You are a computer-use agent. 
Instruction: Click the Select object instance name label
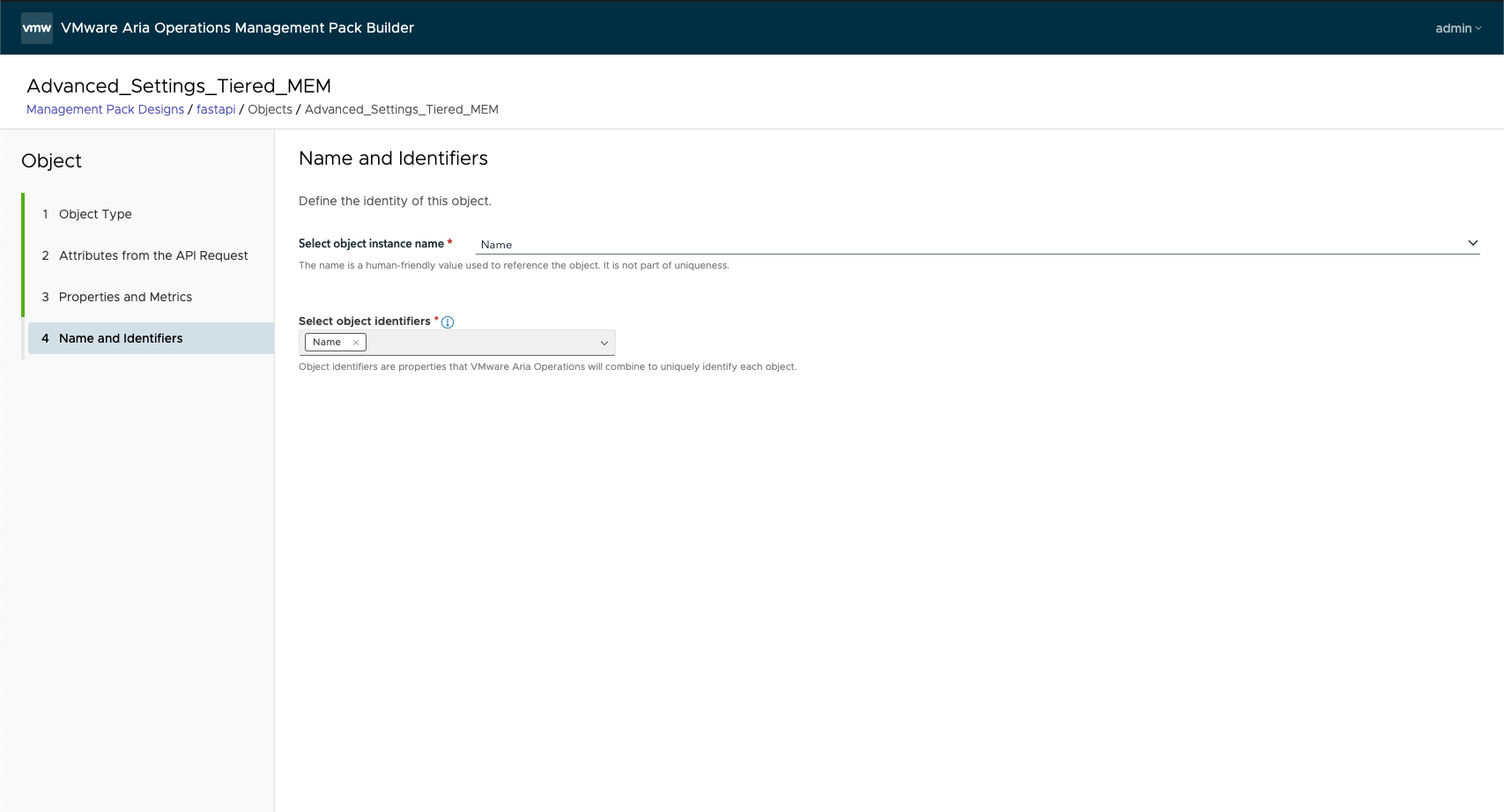(371, 244)
